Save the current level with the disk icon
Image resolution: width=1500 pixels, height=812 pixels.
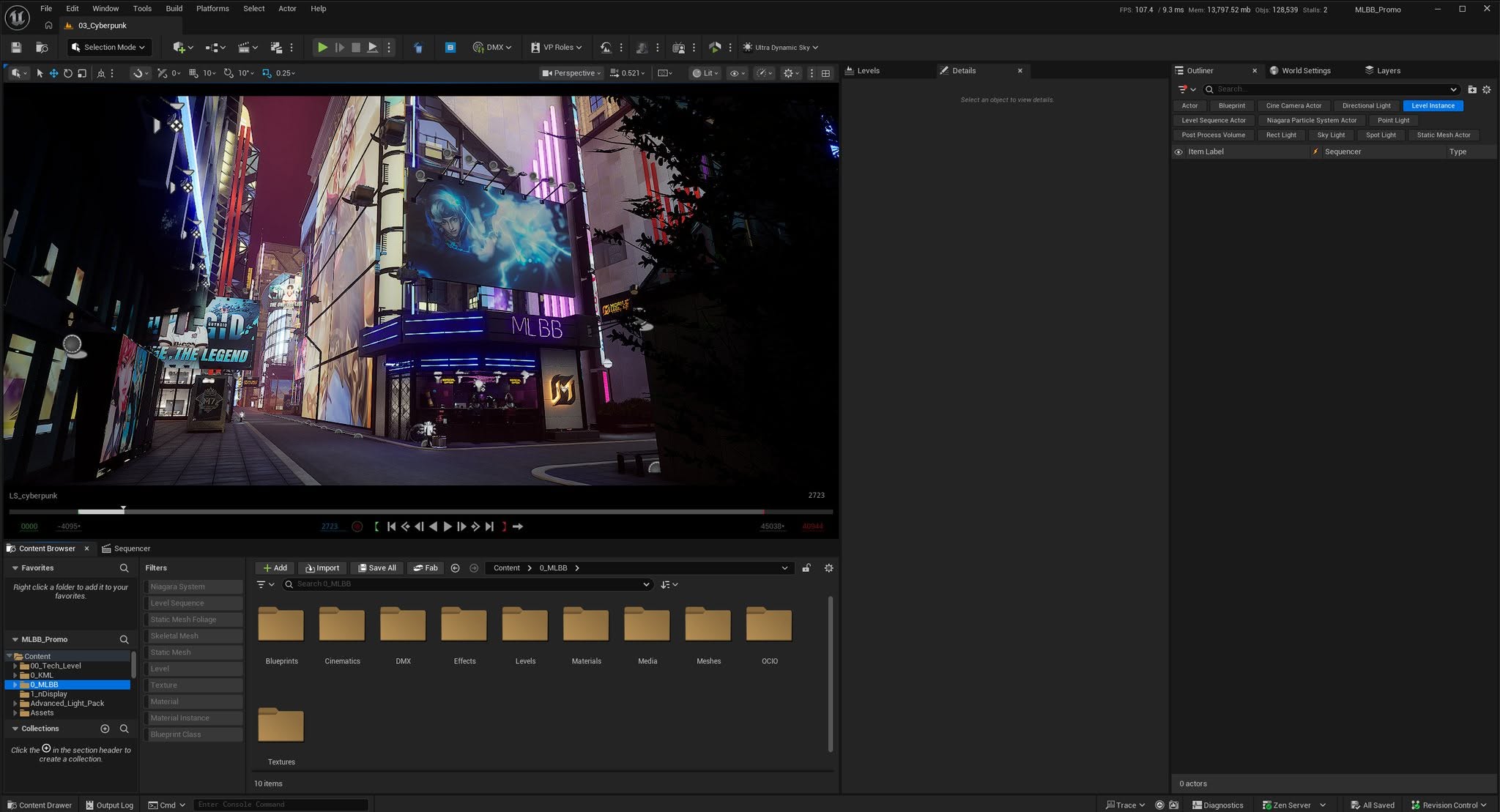pyautogui.click(x=16, y=48)
